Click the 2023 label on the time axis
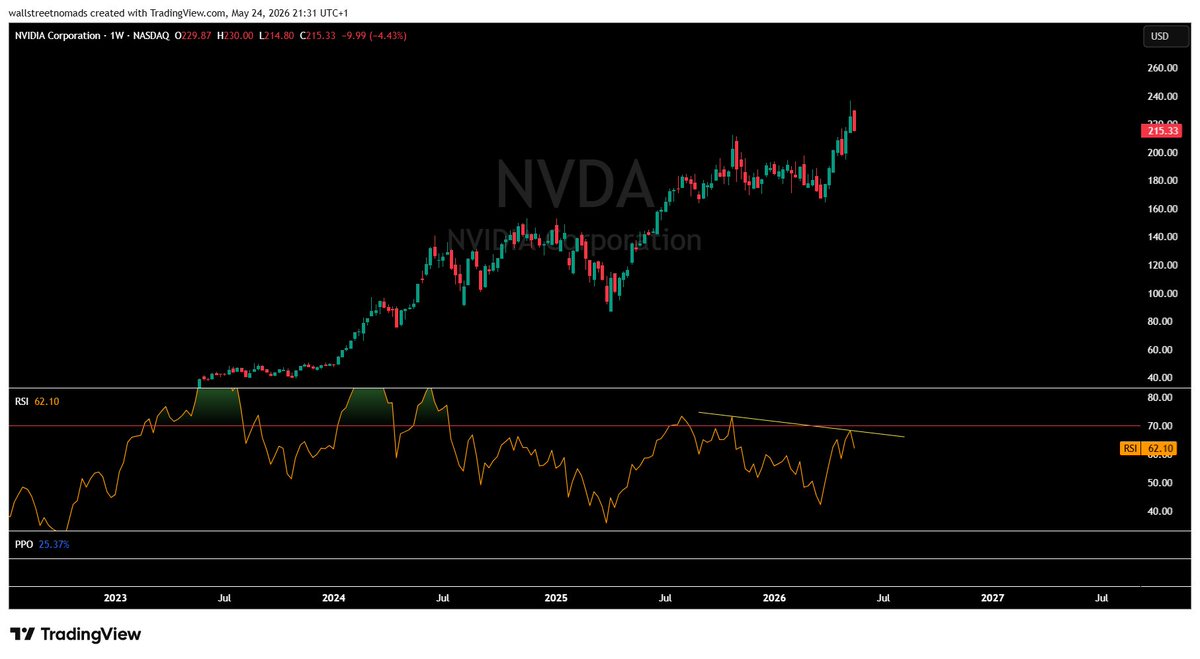The height and width of the screenshot is (659, 1200). click(115, 598)
